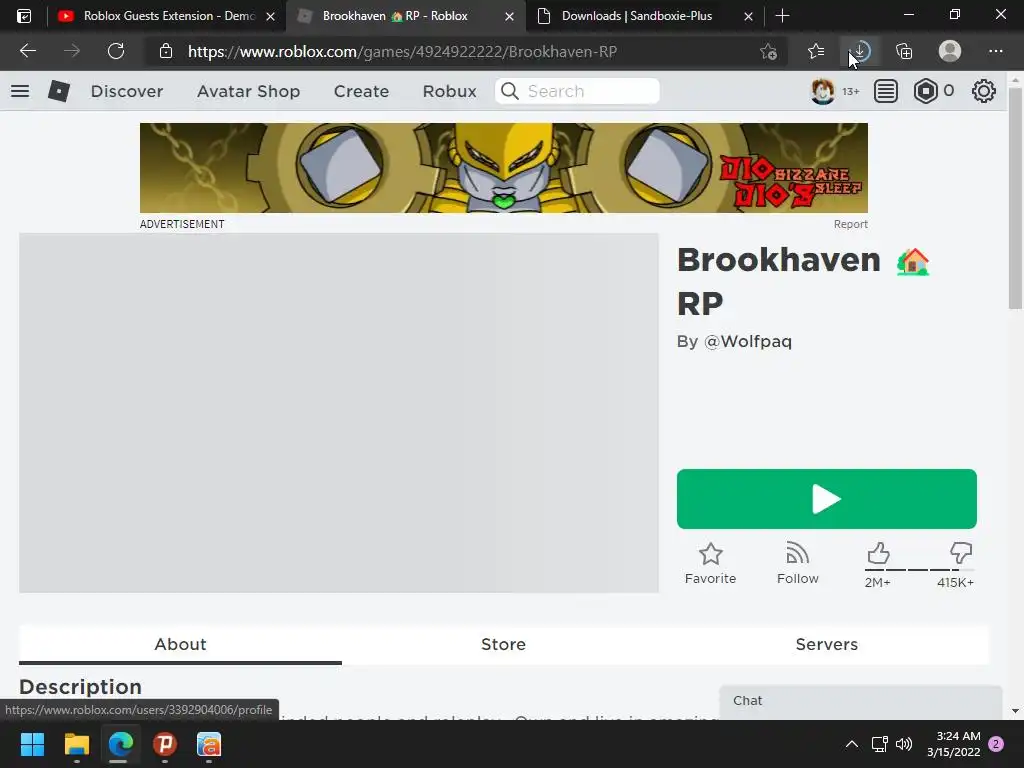The height and width of the screenshot is (768, 1024).
Task: Open the Roblox settings gear icon
Action: pos(984,91)
